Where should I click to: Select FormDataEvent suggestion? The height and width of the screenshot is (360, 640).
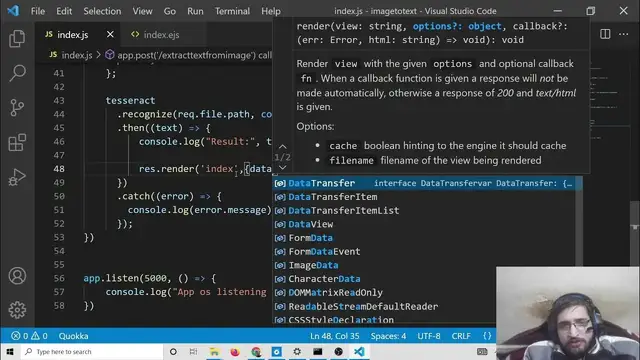click(424, 251)
